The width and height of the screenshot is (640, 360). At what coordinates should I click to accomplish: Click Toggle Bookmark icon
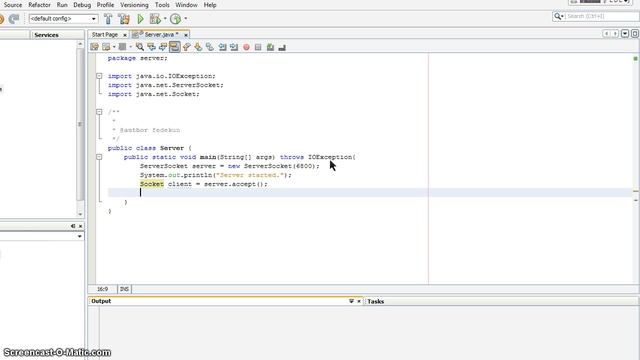(x=210, y=47)
